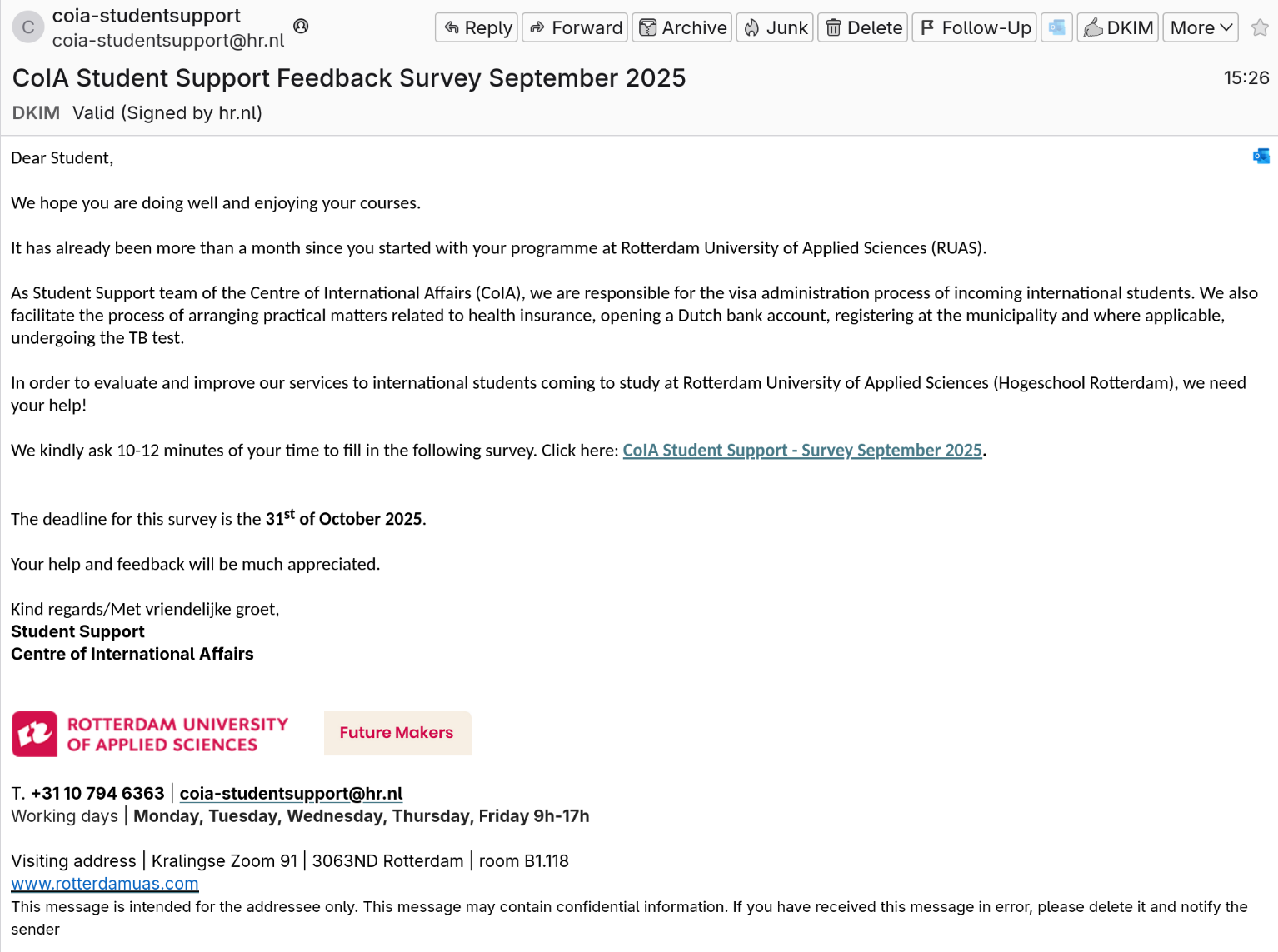Expand the More actions dropdown
The image size is (1278, 952).
1201,27
